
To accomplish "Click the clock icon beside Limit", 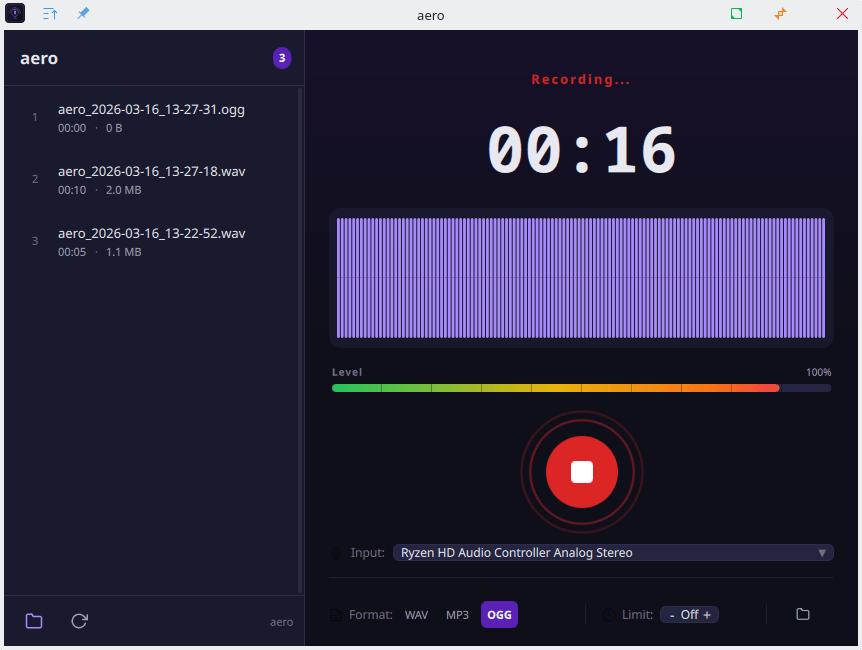I will point(609,615).
